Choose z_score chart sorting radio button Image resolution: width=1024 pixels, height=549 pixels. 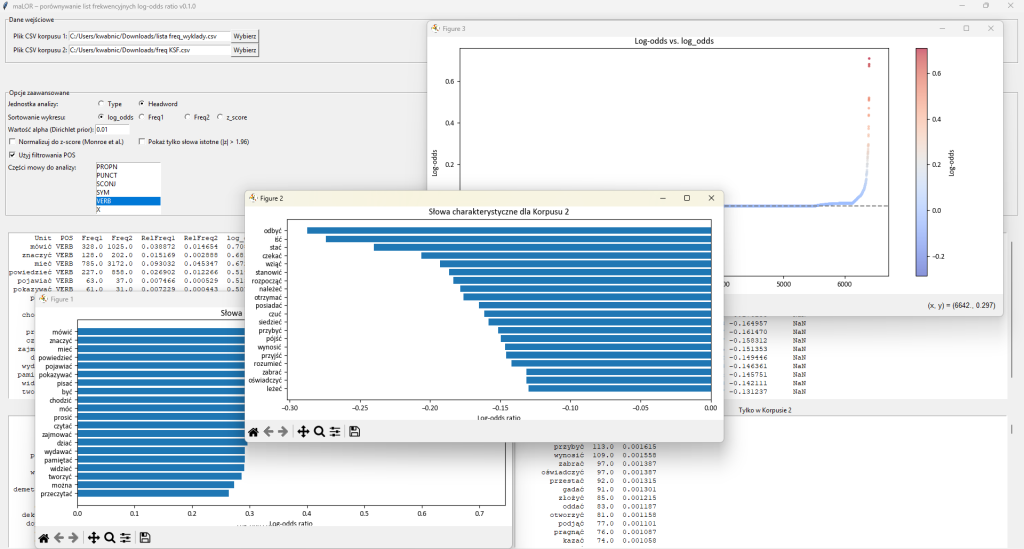[x=219, y=117]
